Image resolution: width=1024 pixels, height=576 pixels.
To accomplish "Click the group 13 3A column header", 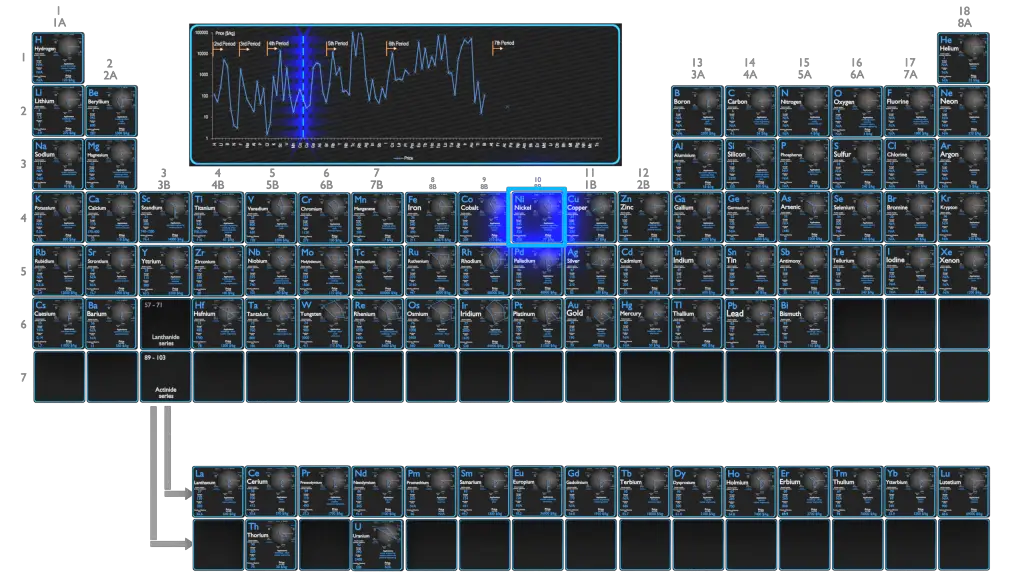I will [697, 69].
